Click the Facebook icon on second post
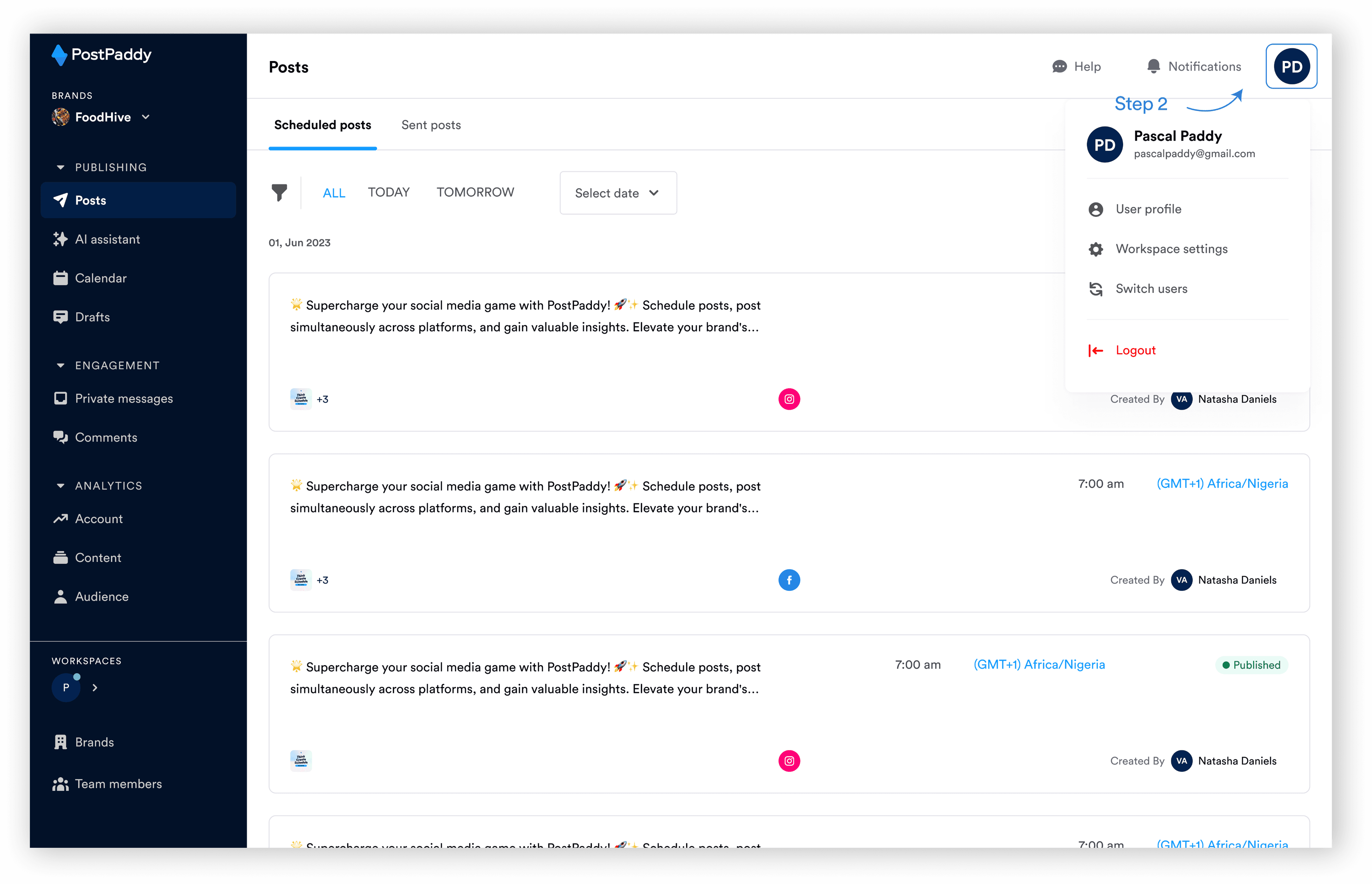The width and height of the screenshot is (1372, 884). (789, 580)
